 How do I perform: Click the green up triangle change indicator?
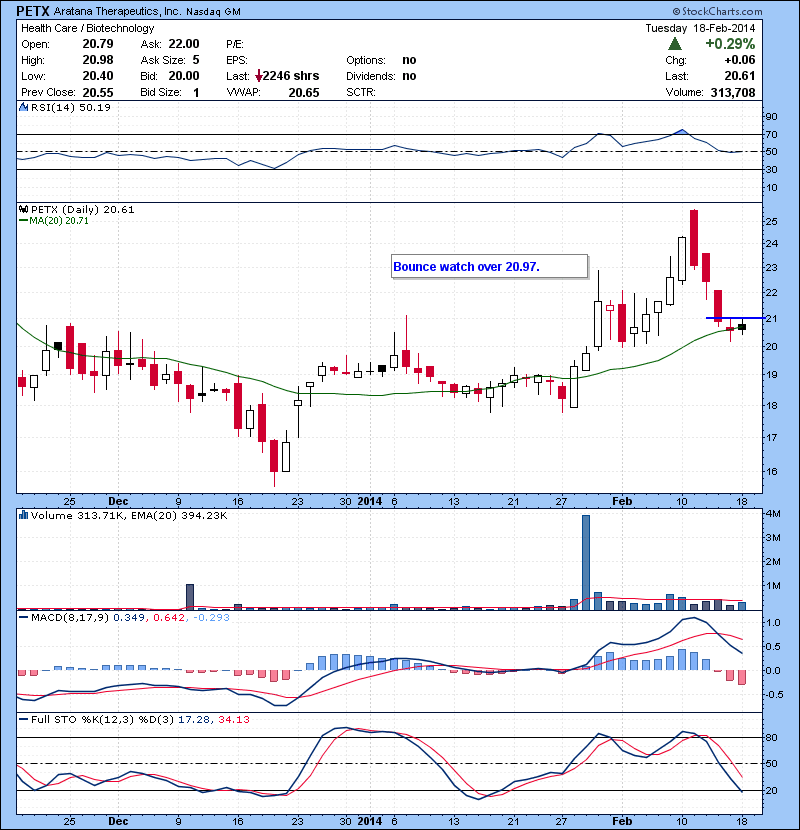pos(675,43)
